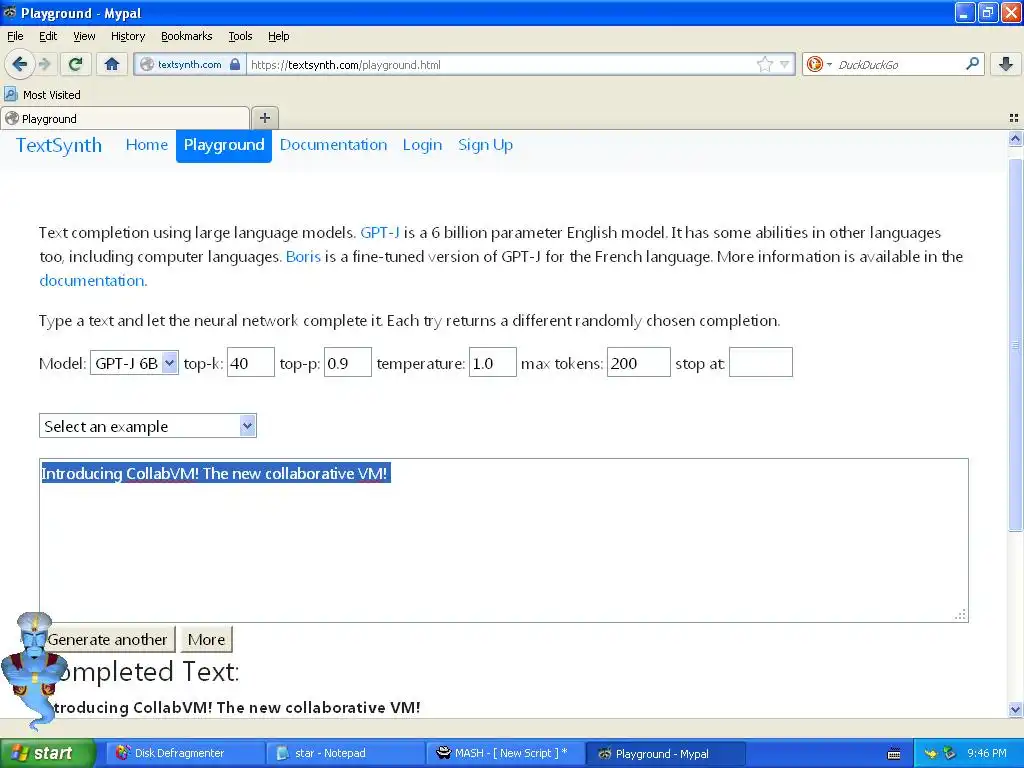Image resolution: width=1024 pixels, height=768 pixels.
Task: Click the 9:46 PM system clock
Action: tap(987, 753)
